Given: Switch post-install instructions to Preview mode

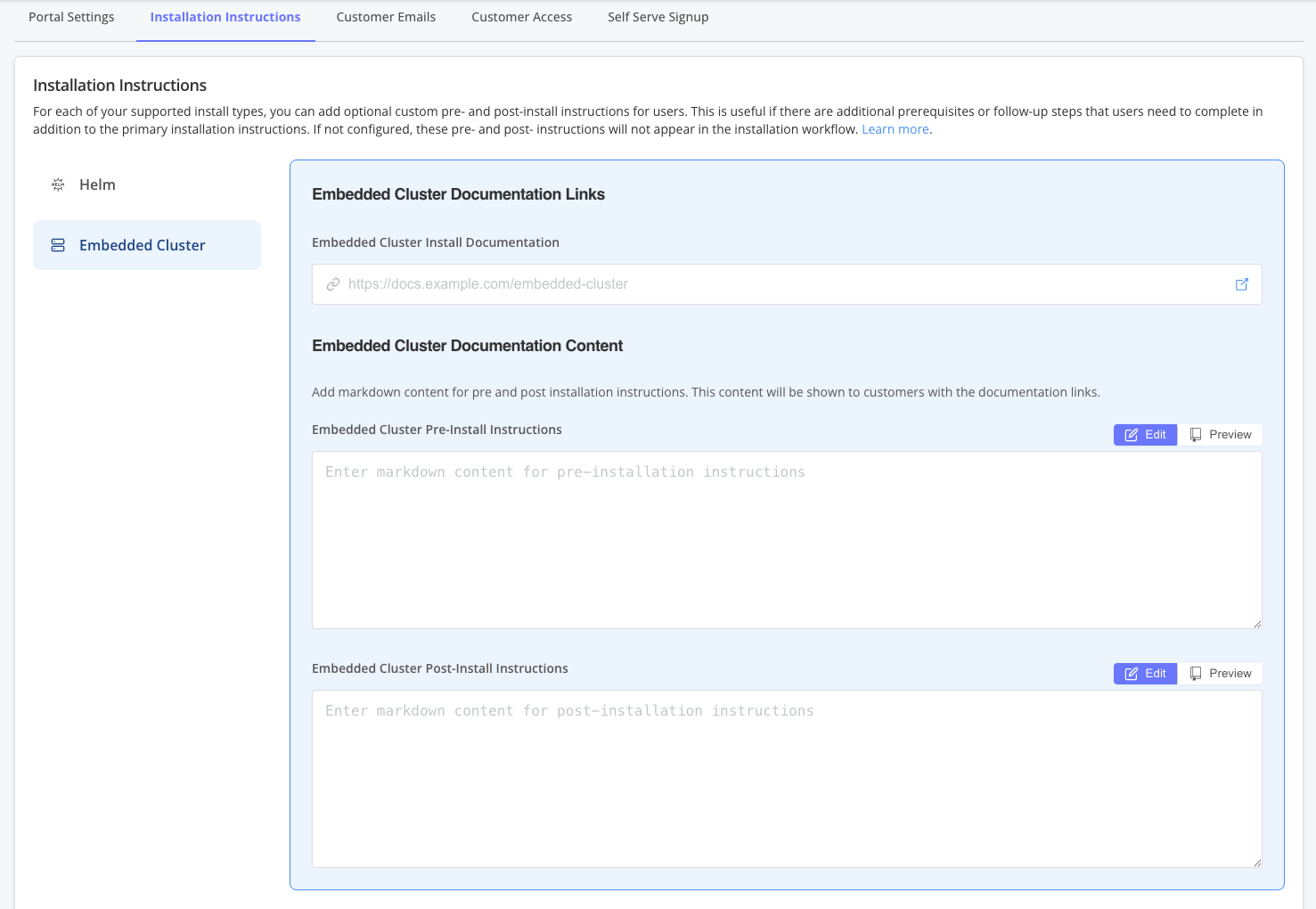Looking at the screenshot, I should coord(1222,673).
